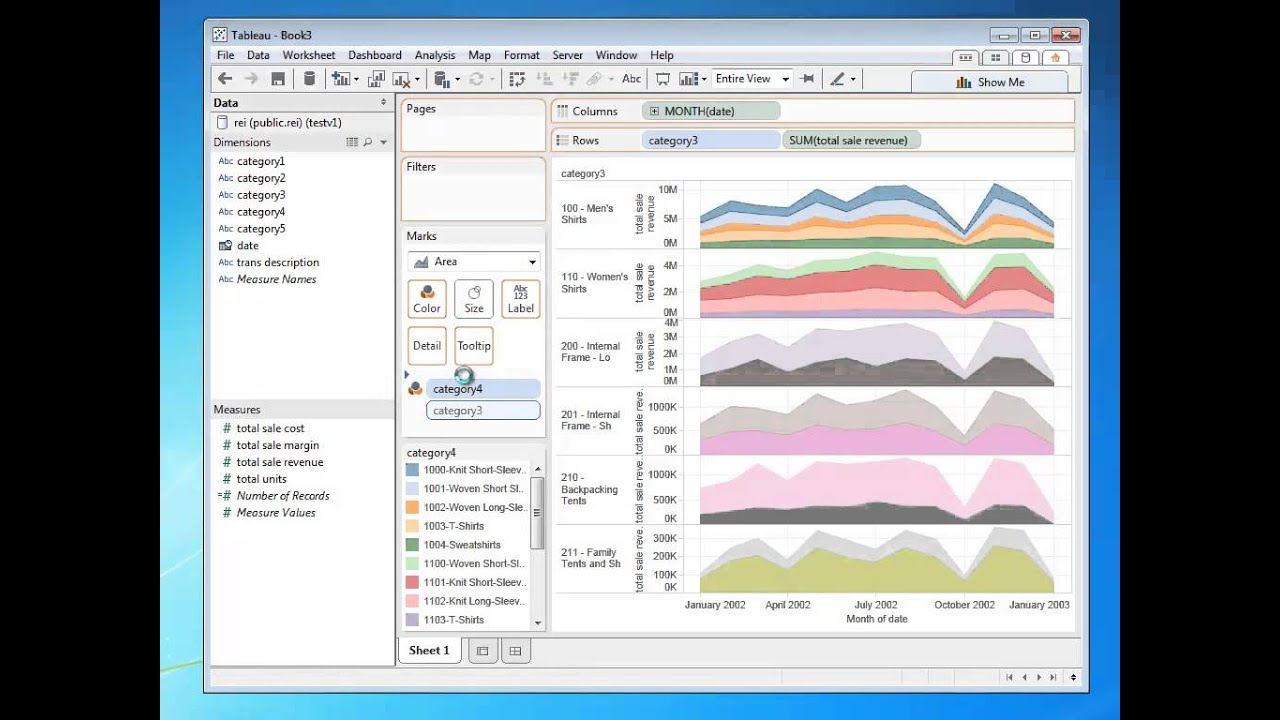Viewport: 1280px width, 720px height.
Task: Click the Connect to Data cylinder icon
Action: tap(309, 79)
